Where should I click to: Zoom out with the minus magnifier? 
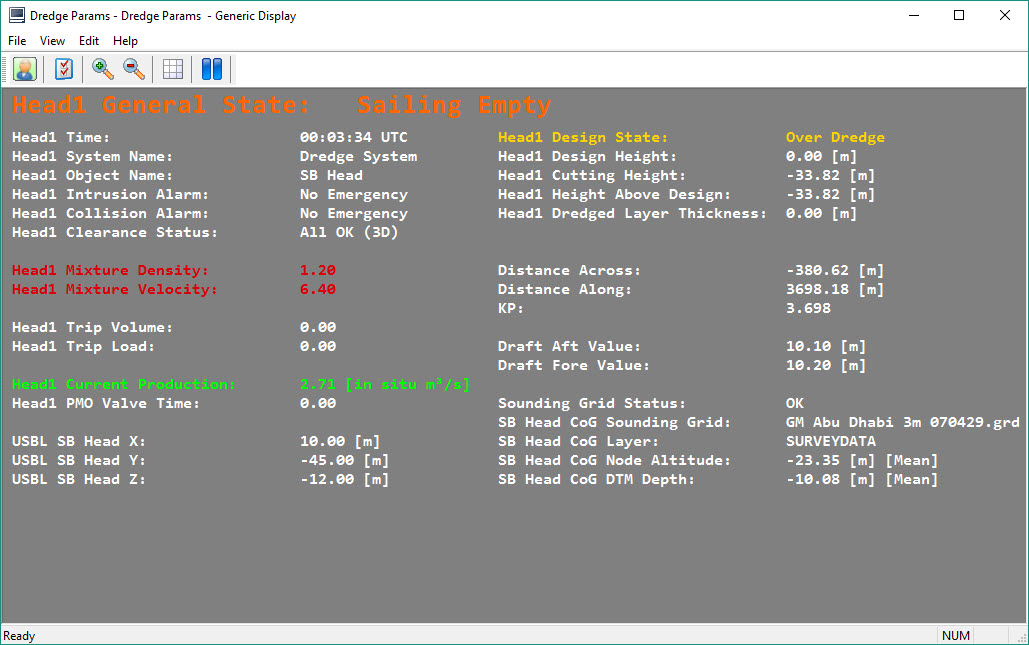(x=133, y=69)
